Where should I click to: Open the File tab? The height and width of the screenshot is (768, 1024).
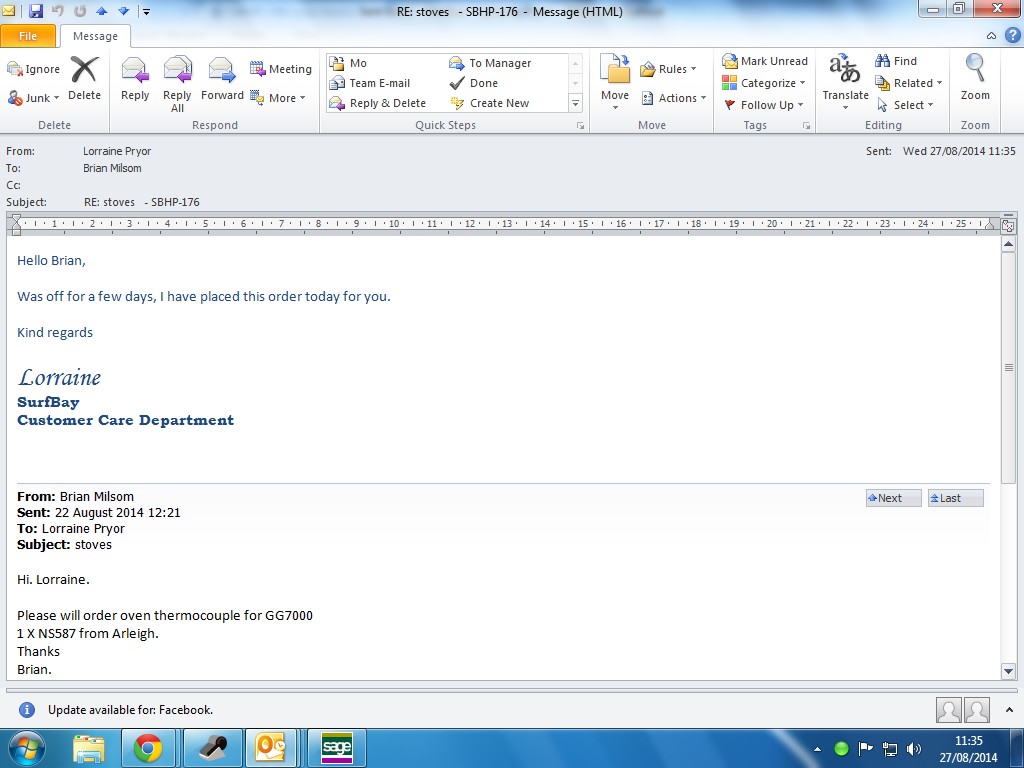pos(28,36)
